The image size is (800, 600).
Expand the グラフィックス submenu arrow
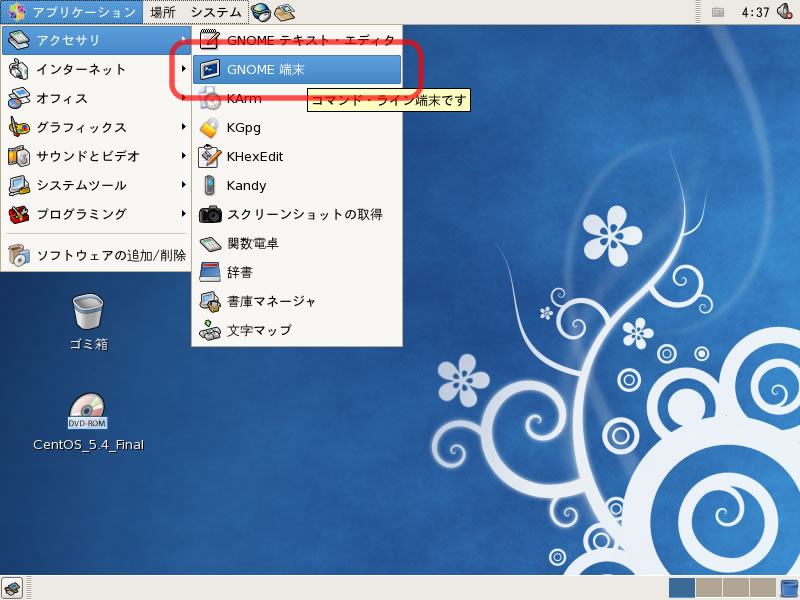(184, 126)
